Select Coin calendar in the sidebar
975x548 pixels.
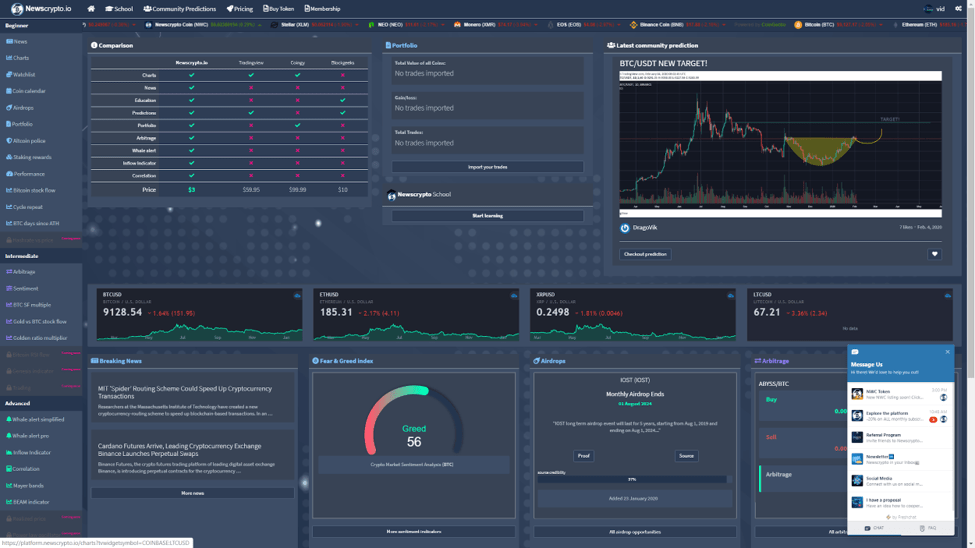pos(28,91)
